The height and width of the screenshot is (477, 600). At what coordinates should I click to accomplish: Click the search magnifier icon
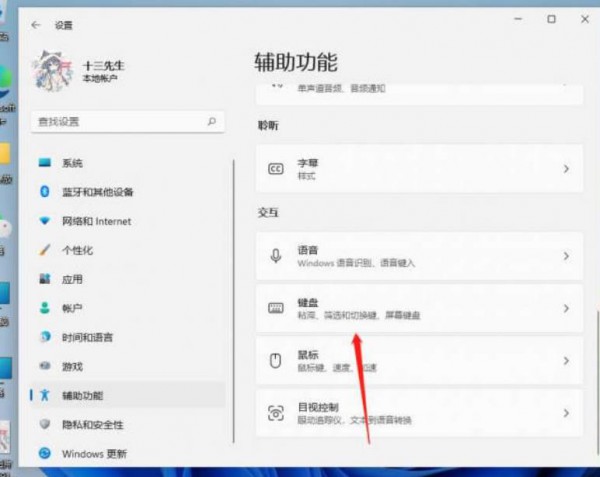[x=212, y=121]
